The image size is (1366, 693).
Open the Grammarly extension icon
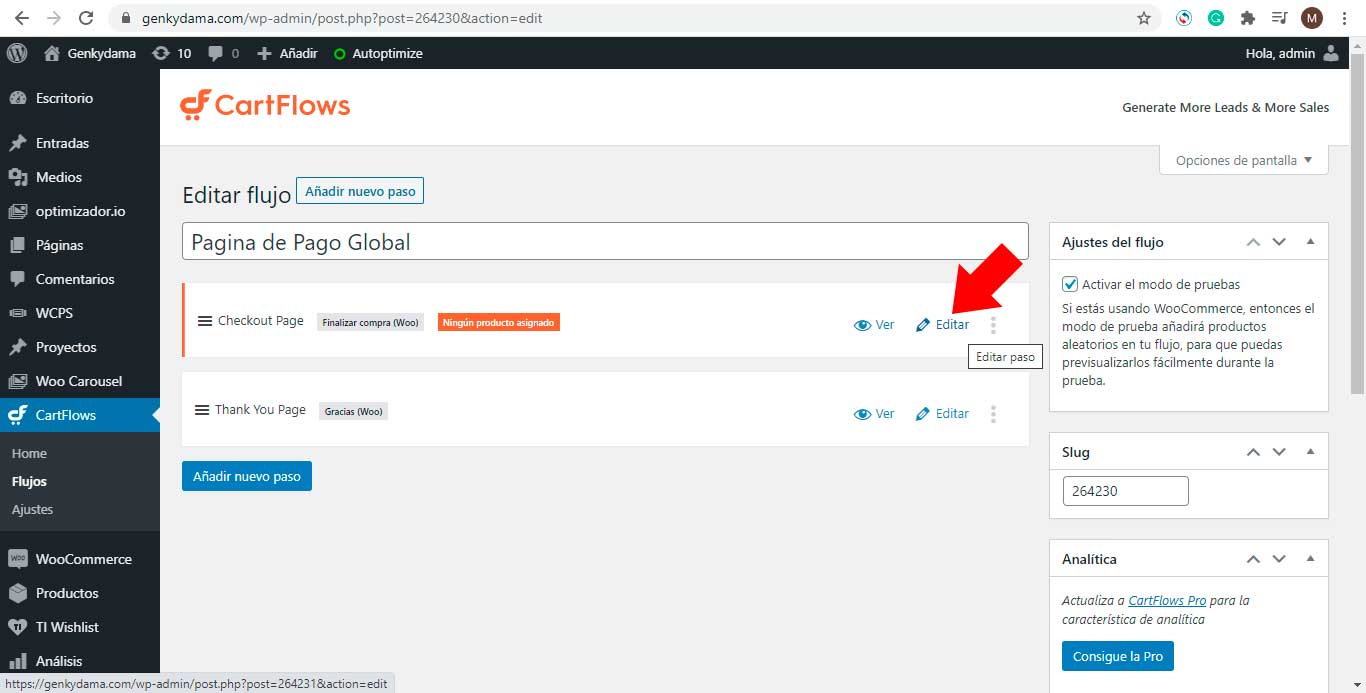1216,18
